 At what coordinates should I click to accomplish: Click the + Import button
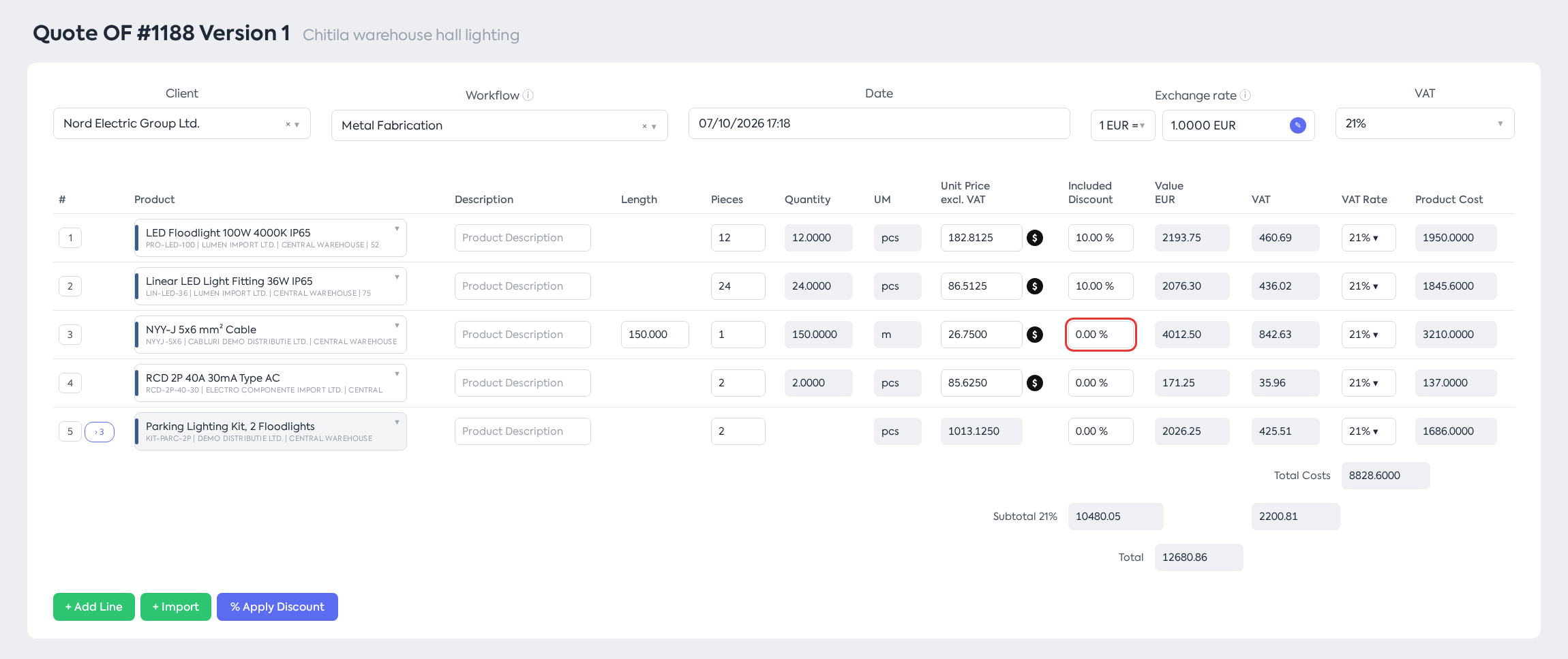[176, 607]
